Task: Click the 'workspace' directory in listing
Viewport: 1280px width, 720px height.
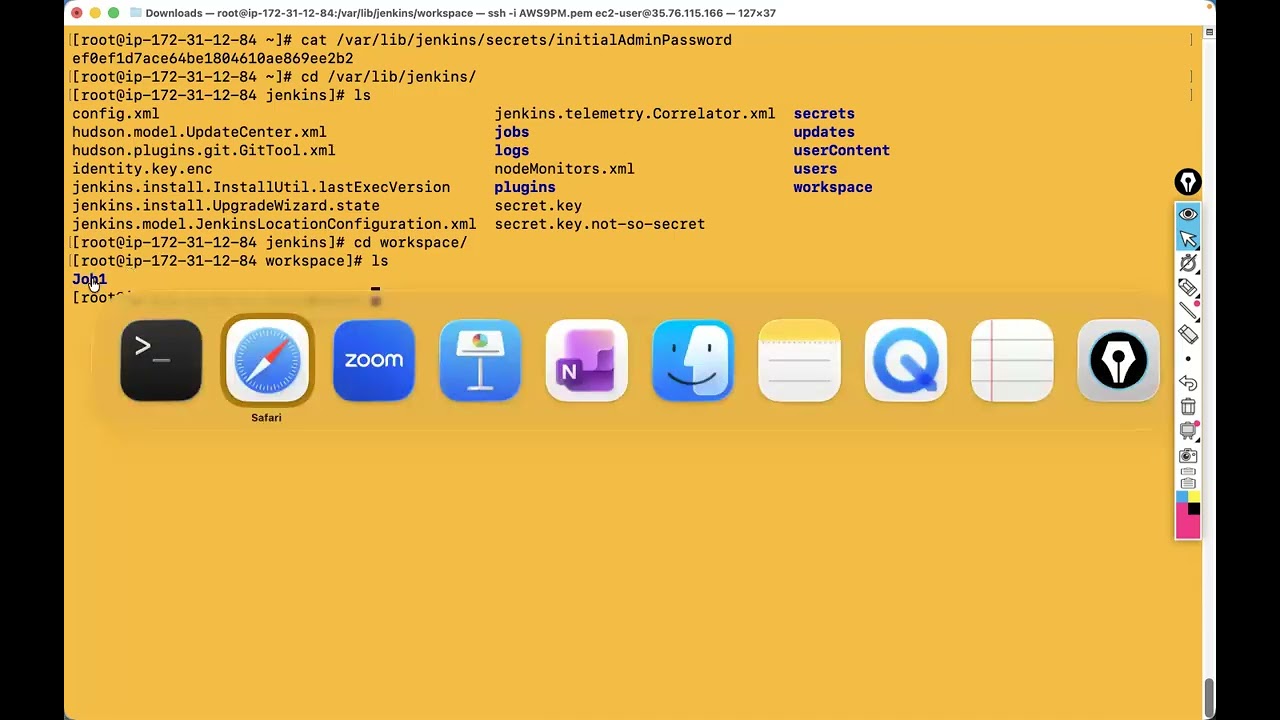Action: (833, 187)
